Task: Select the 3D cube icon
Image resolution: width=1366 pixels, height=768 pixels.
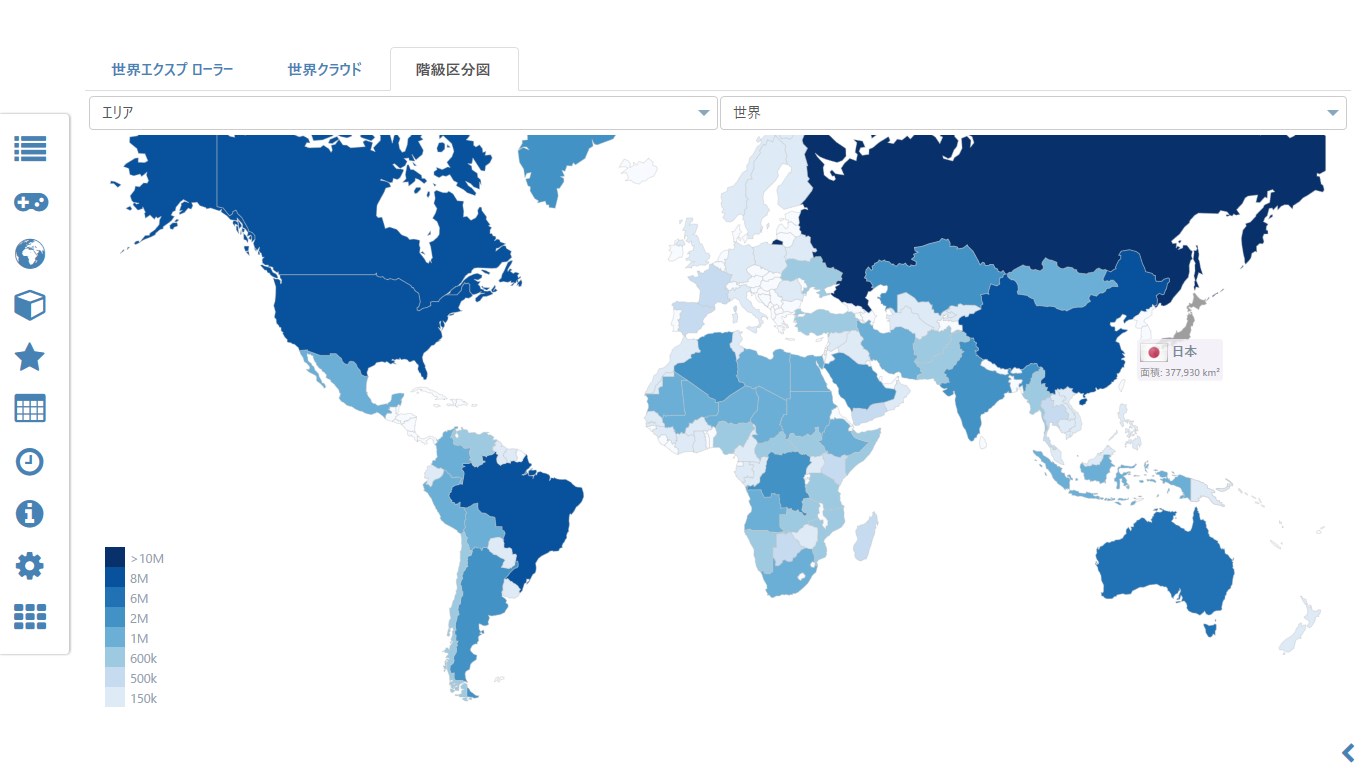Action: point(30,306)
